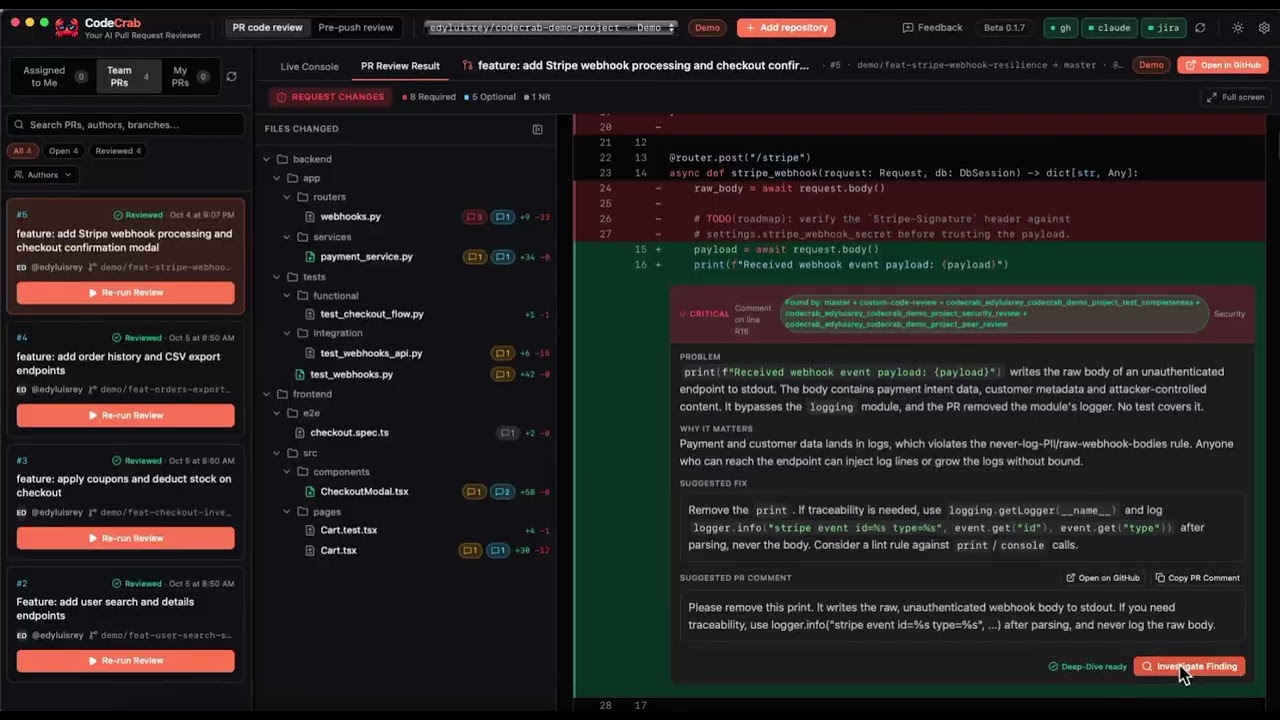Screen dimensions: 1280x720
Task: Open settings gear icon
Action: tap(1264, 28)
